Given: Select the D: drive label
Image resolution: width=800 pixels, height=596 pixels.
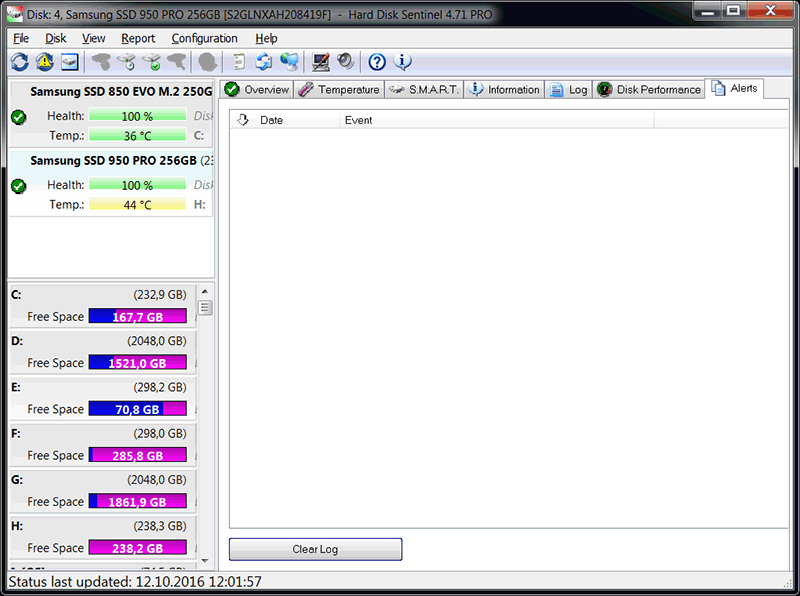Looking at the screenshot, I should (x=17, y=341).
